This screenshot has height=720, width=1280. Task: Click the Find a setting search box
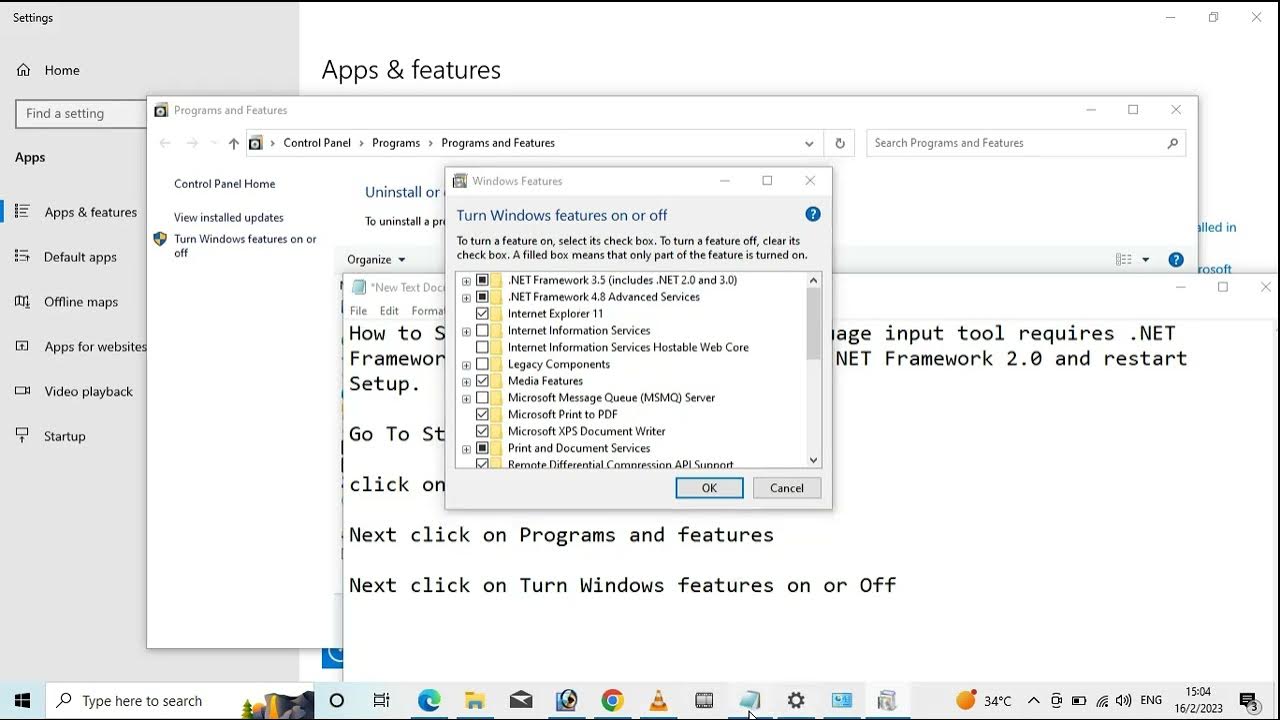(82, 114)
